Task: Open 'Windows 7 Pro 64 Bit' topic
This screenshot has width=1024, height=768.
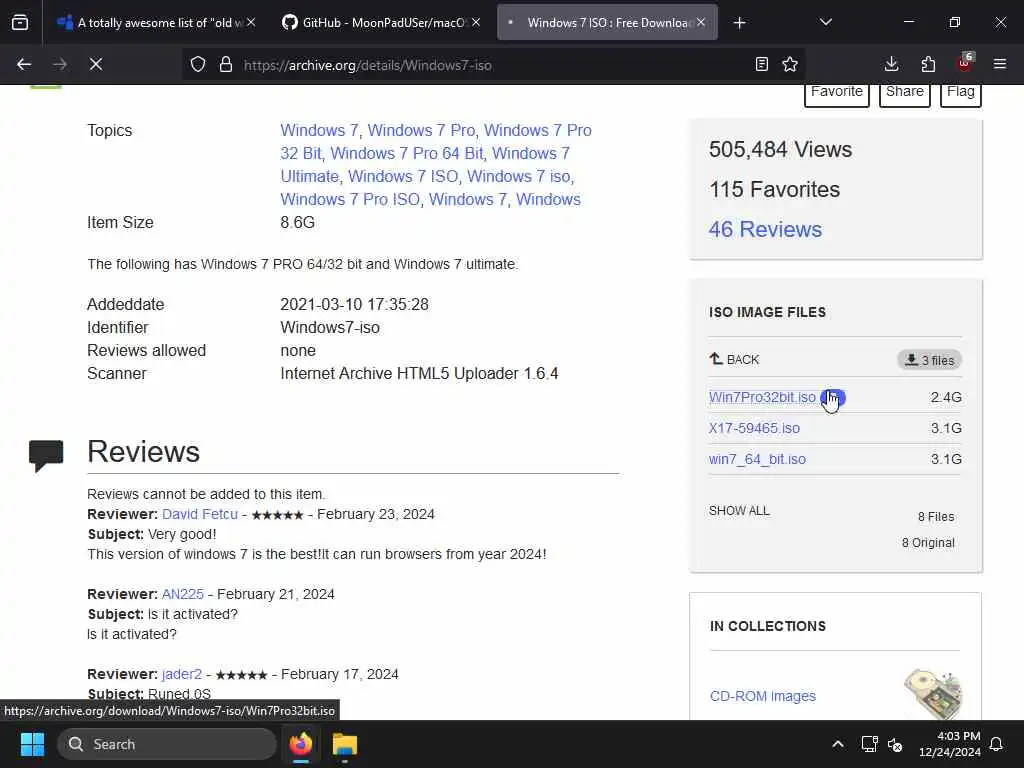Action: tap(406, 153)
